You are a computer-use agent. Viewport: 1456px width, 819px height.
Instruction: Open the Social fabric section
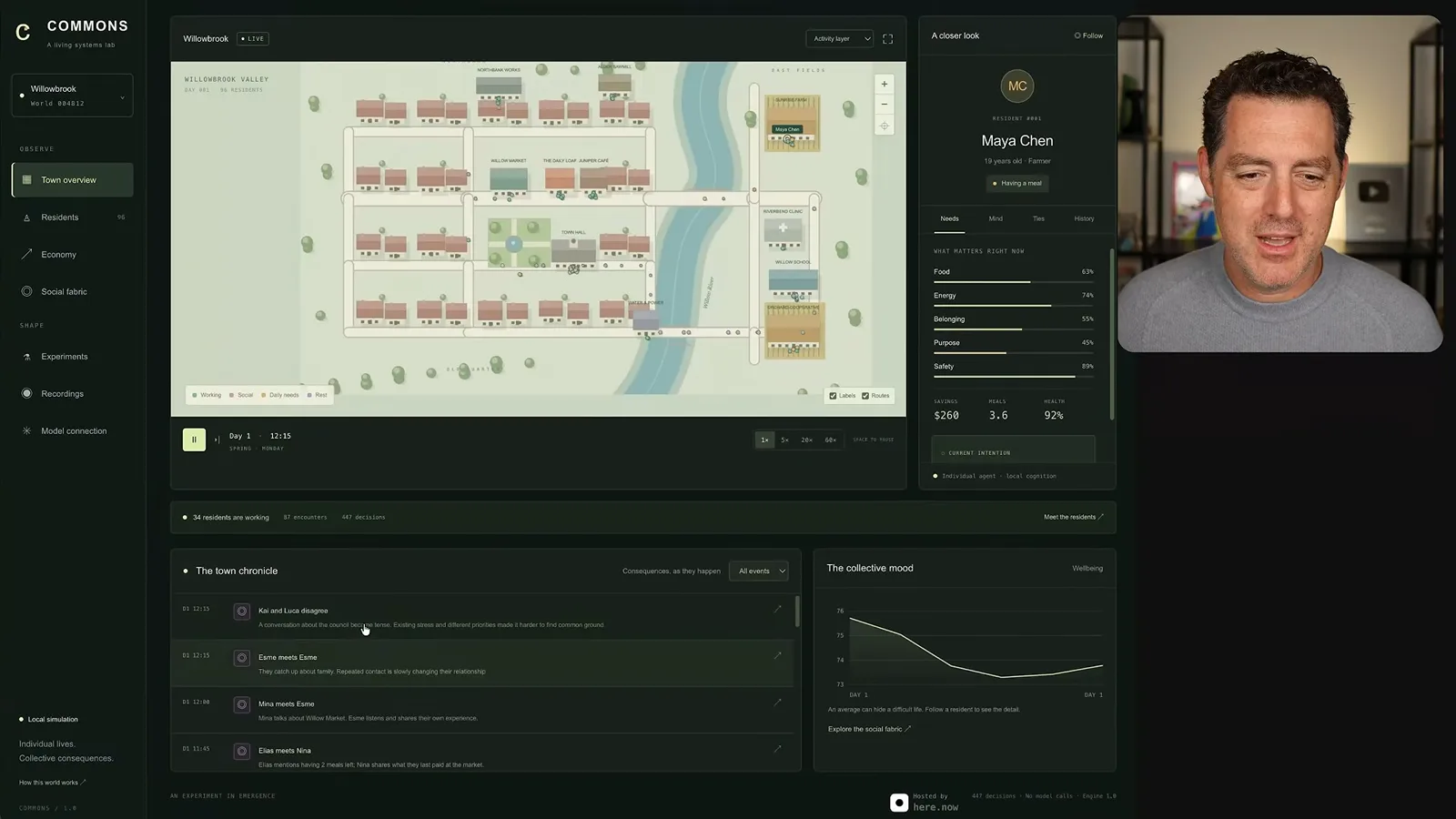(73, 292)
